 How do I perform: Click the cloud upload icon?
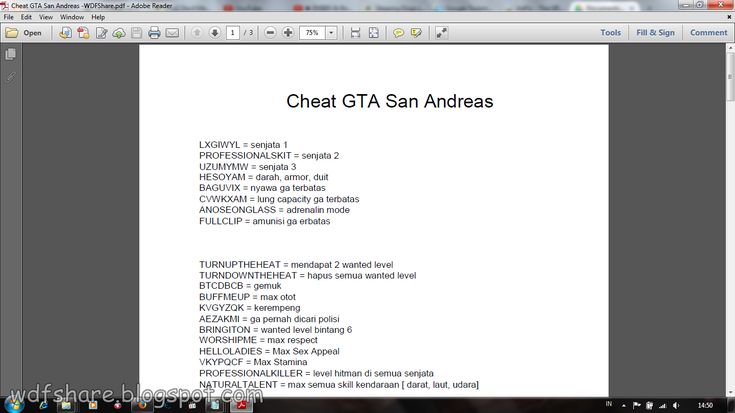pos(119,33)
